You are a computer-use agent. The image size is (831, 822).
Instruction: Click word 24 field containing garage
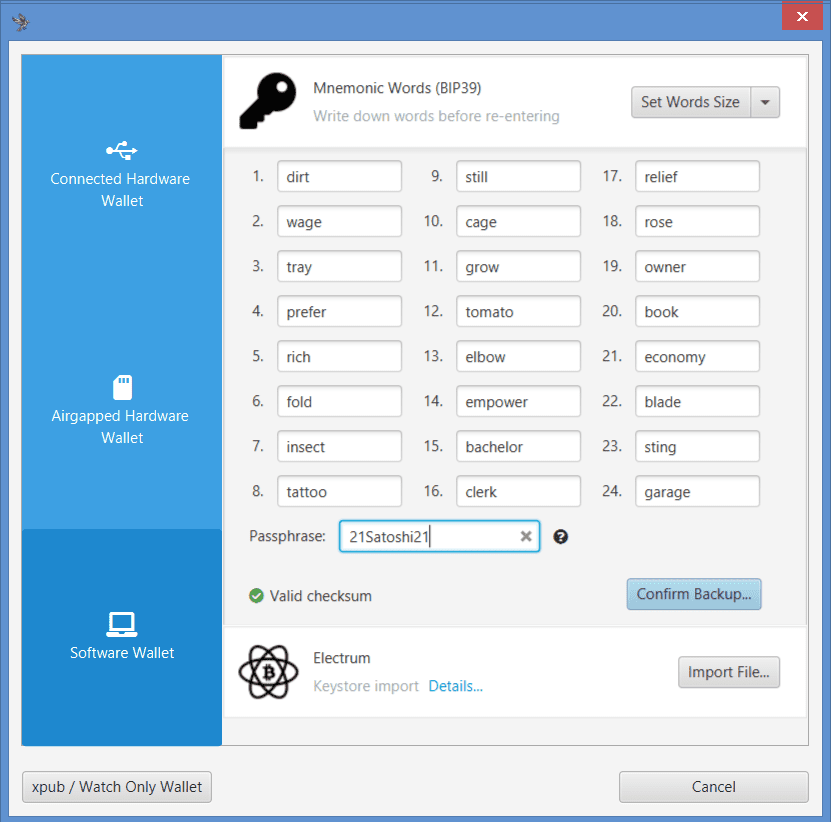(697, 492)
